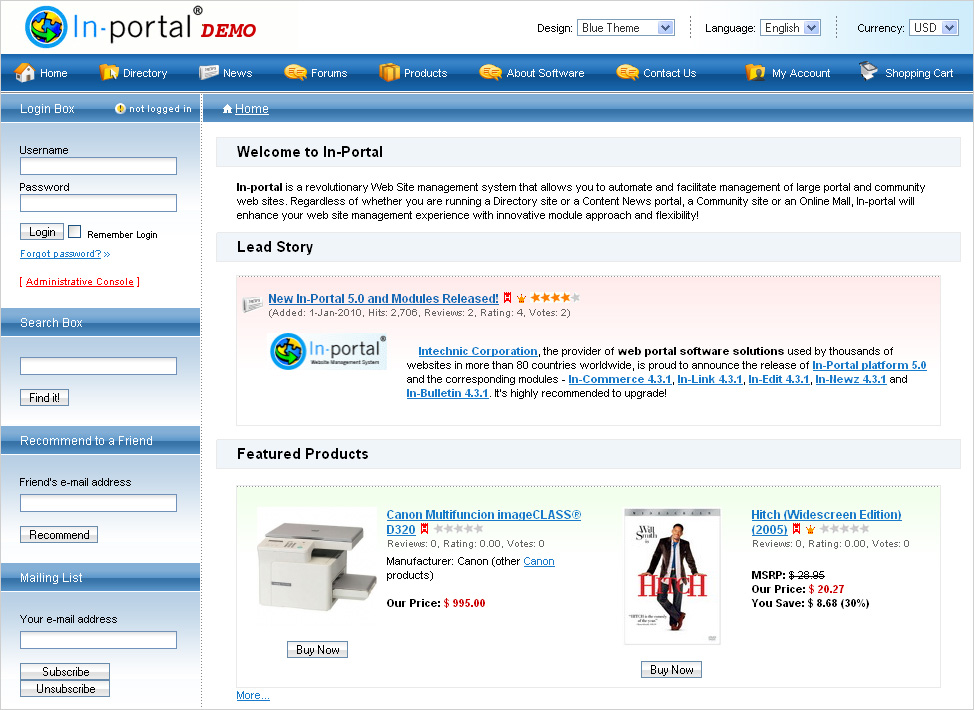The height and width of the screenshot is (710, 974).
Task: Click the Home house icon in navigation bar
Action: point(25,73)
